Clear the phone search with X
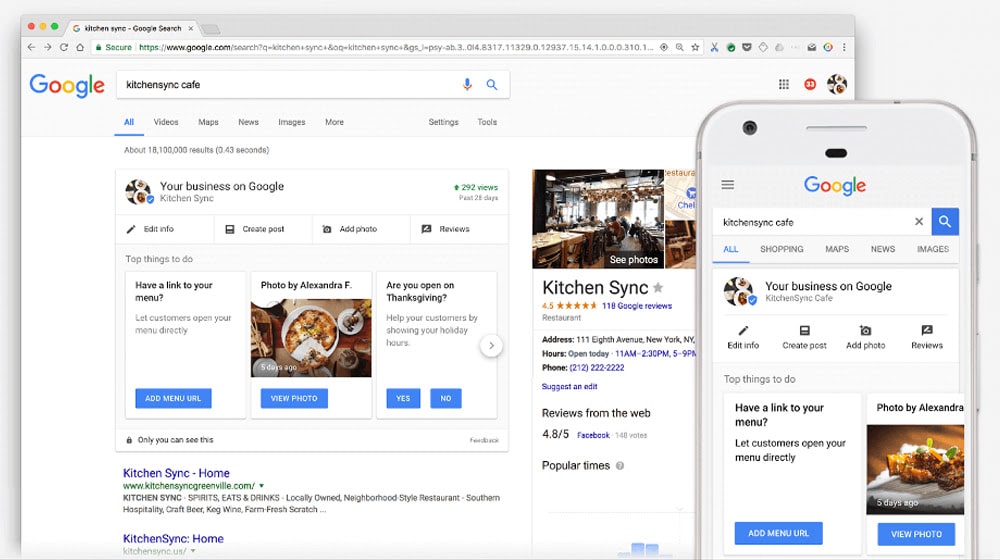The width and height of the screenshot is (1000, 560). coord(919,222)
